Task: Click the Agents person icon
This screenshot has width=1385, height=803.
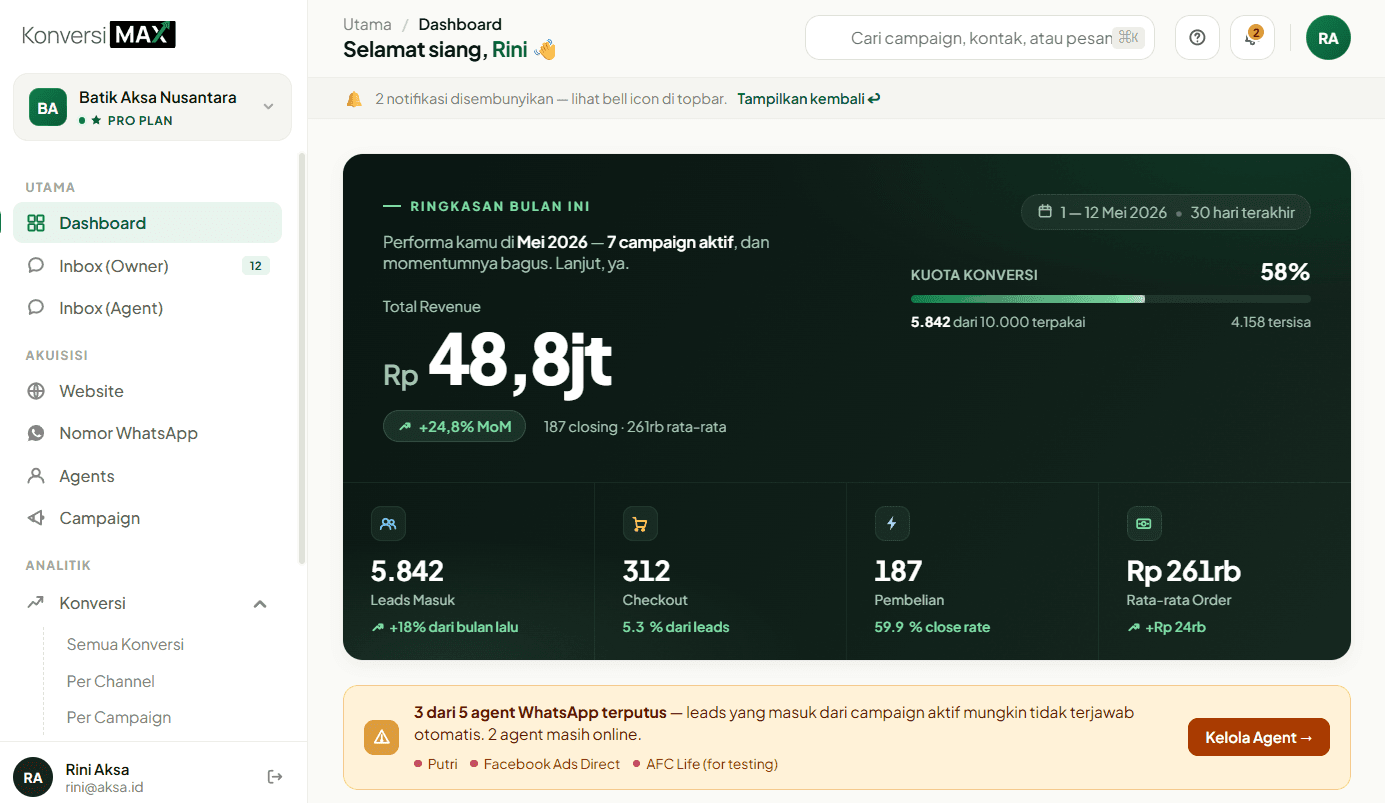Action: tap(36, 476)
